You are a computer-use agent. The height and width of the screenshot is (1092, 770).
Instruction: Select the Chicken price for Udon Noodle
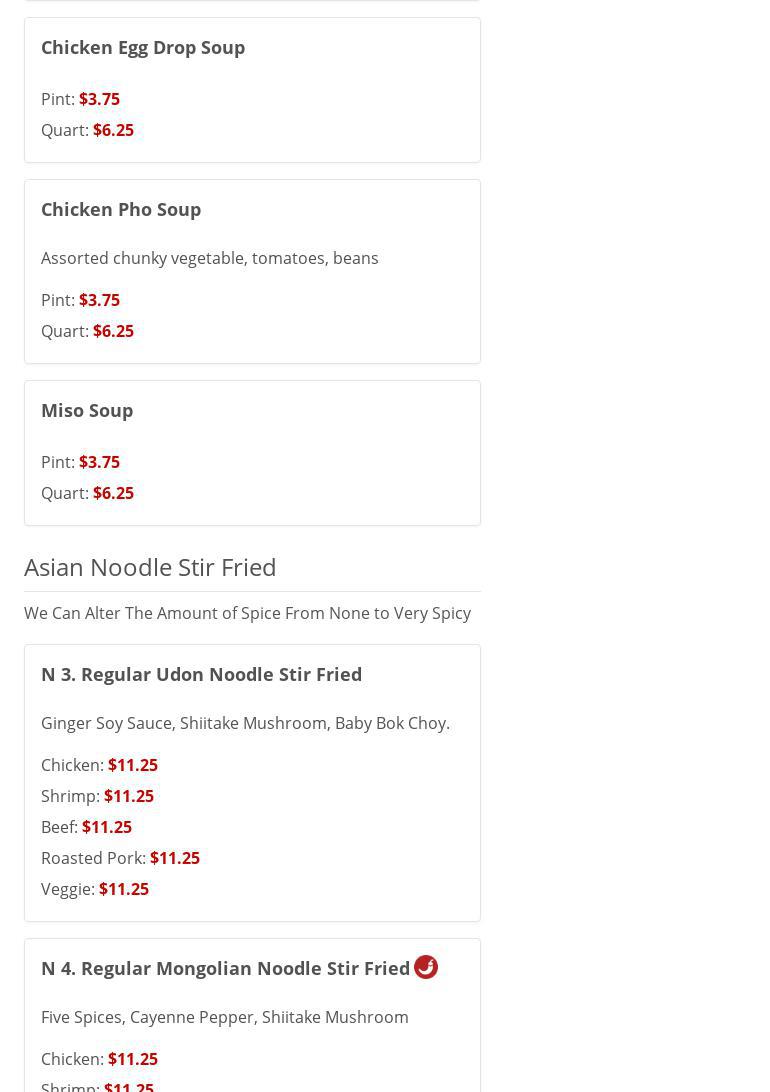(132, 765)
